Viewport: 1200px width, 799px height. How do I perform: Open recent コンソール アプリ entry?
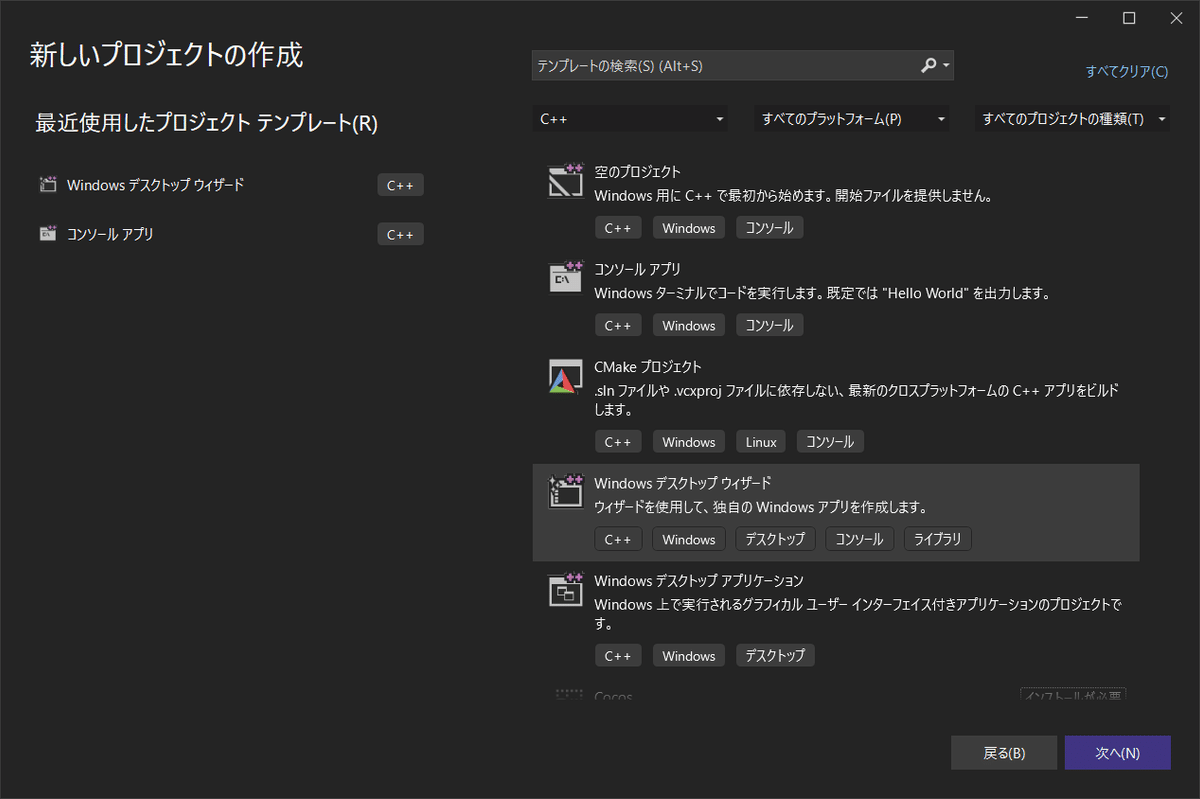[x=232, y=234]
